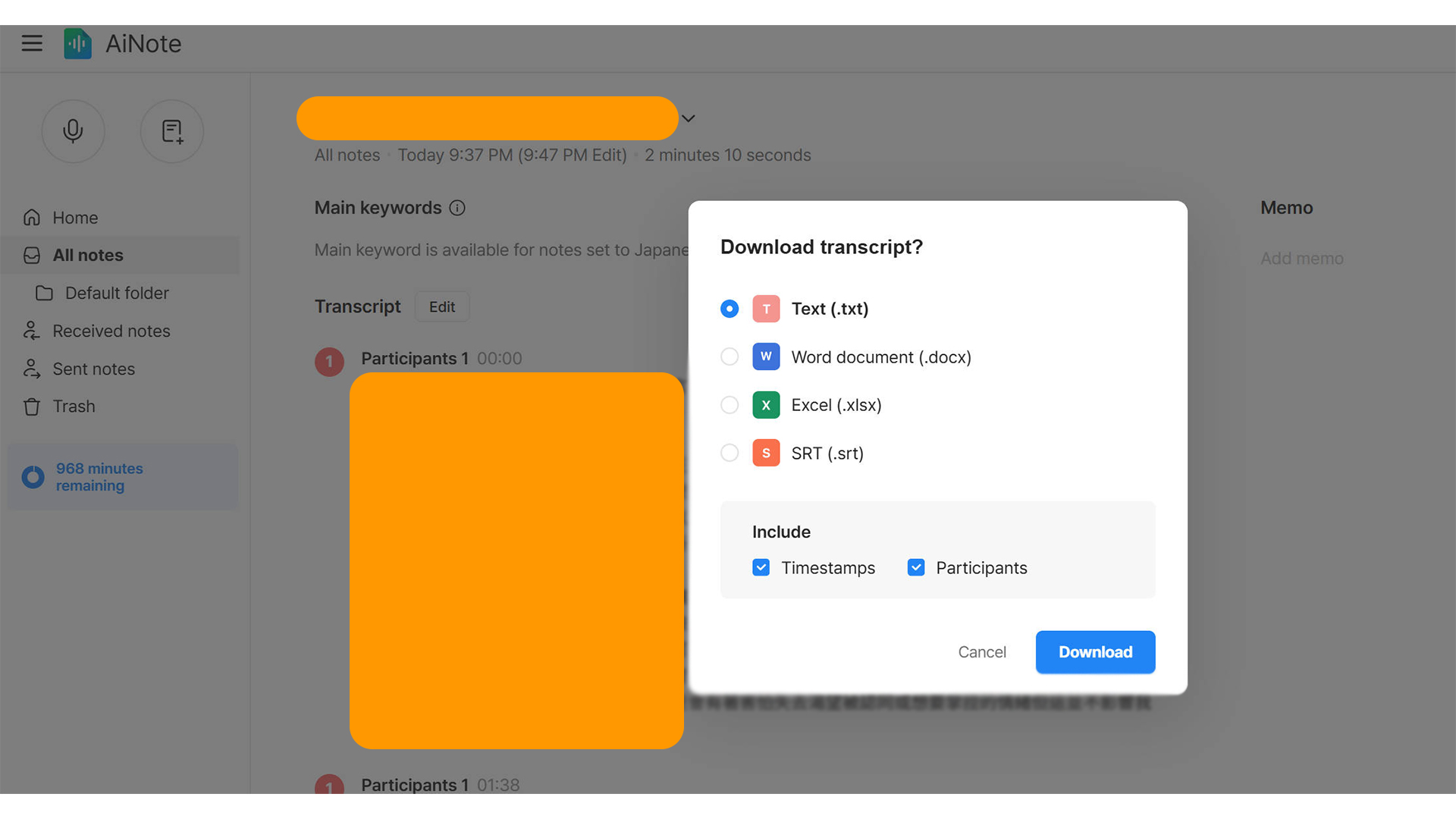1456x819 pixels.
Task: Click the SRT file icon
Action: pos(766,453)
